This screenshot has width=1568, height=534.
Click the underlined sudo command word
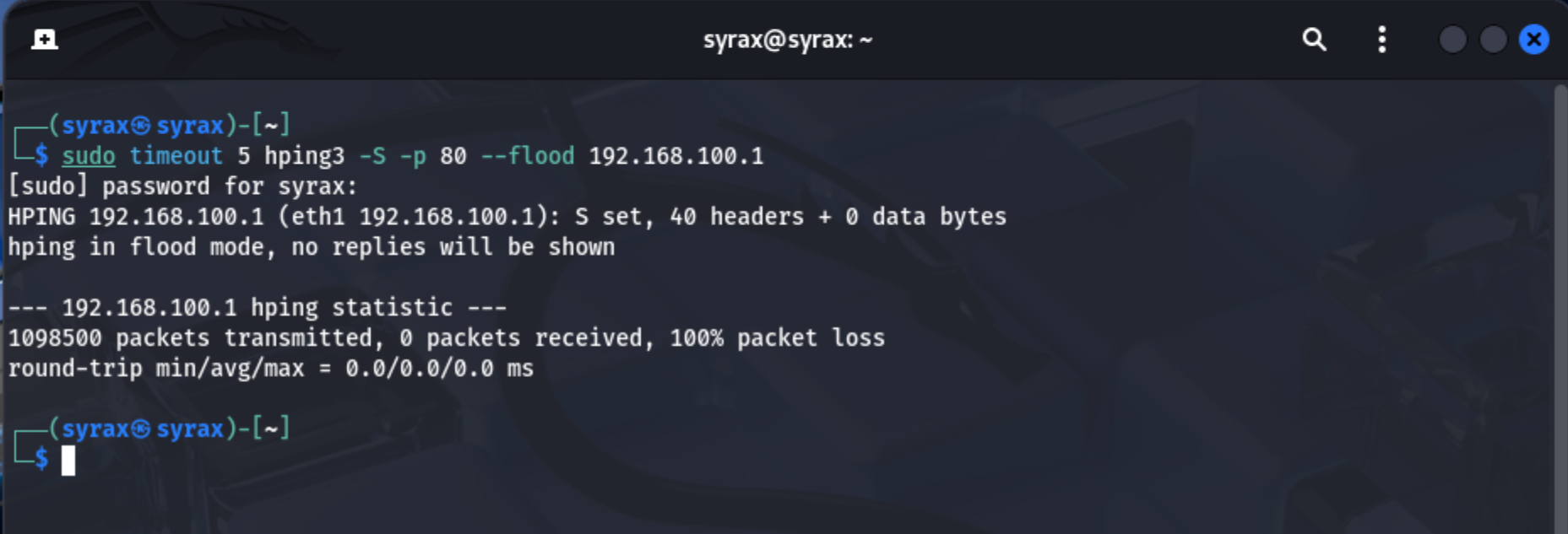tap(89, 156)
